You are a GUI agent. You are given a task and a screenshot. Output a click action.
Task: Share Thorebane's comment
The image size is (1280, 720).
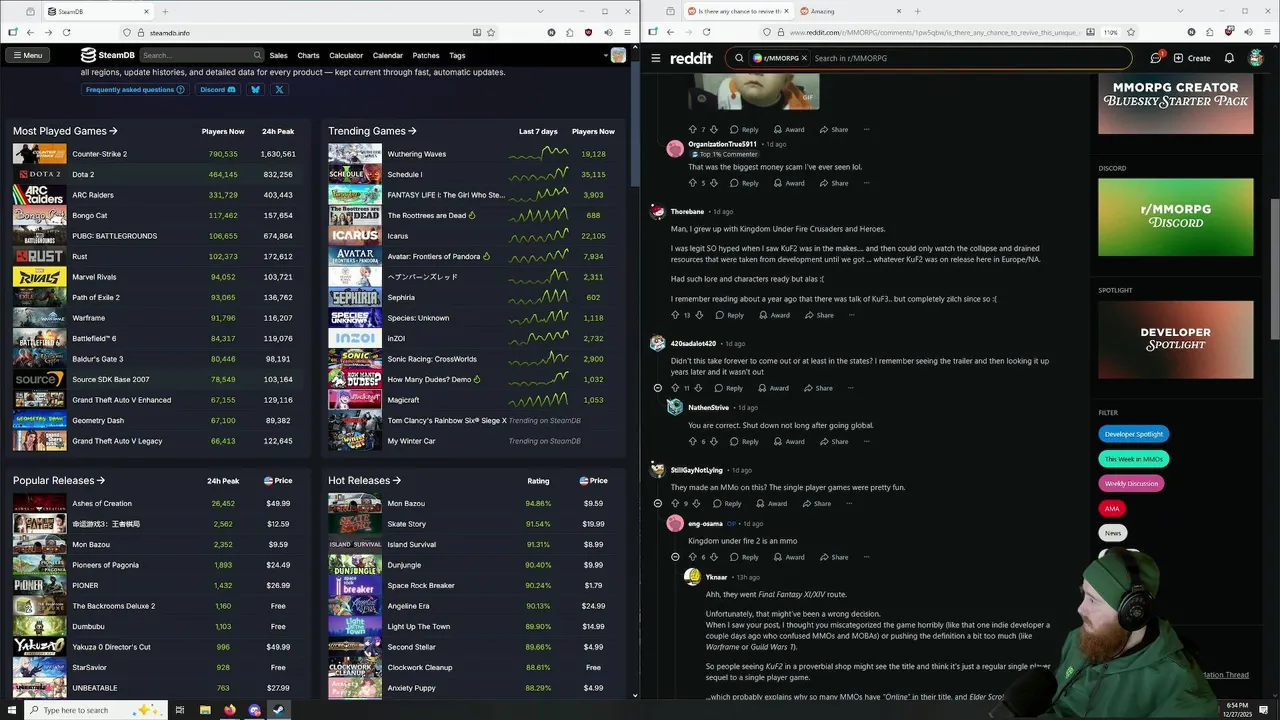point(819,315)
